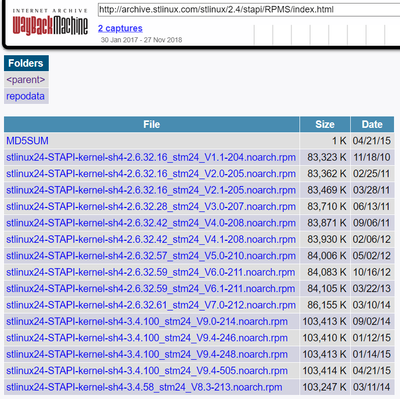Select the 103,414 K size cell
Image resolution: width=400 pixels, height=399 pixels.
coord(325,371)
